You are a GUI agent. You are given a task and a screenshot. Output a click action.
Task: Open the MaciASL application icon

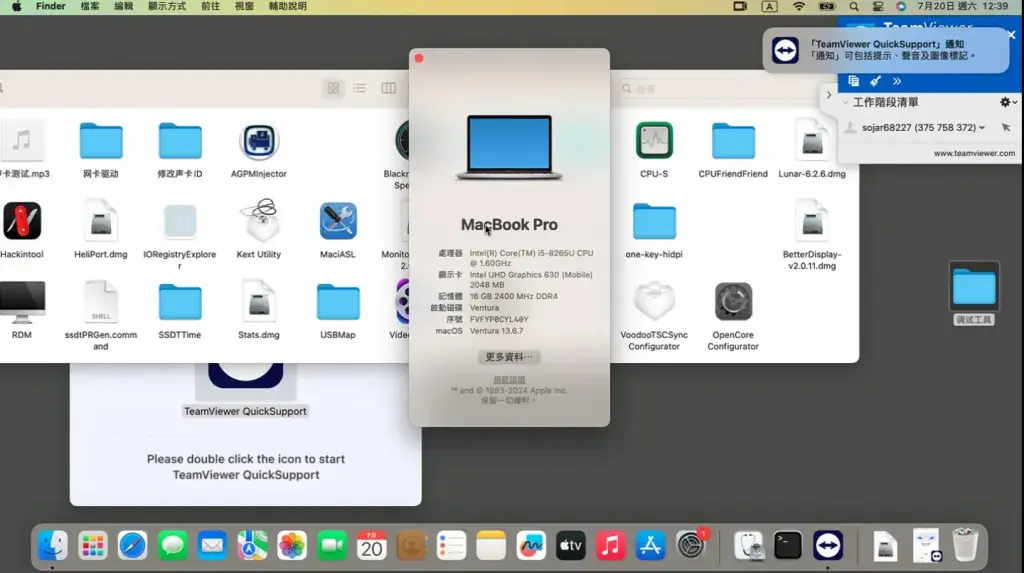[x=338, y=221]
